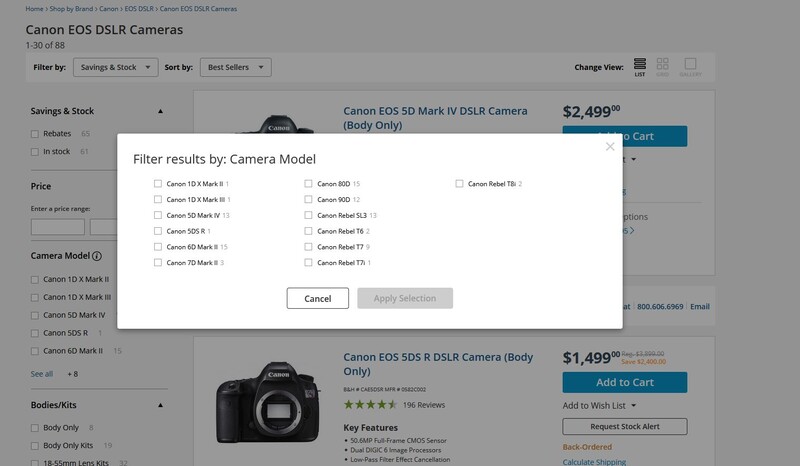Screen dimensions: 800x466
Task: Toggle sidebar Canon 1D X Mark II checkbox
Action: click(x=35, y=280)
